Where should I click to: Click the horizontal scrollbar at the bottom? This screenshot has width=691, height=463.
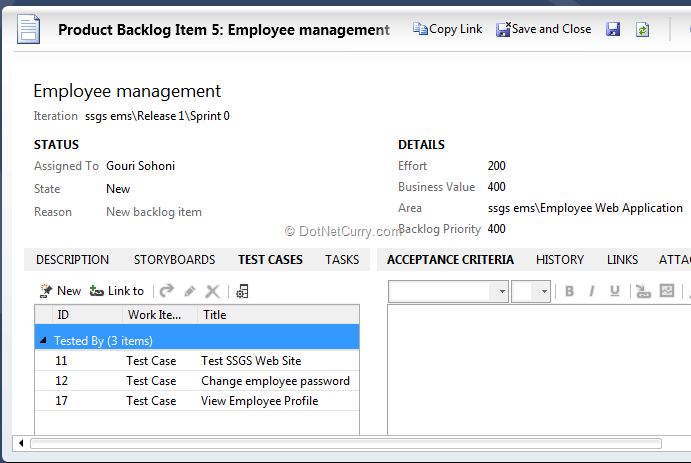coord(345,443)
